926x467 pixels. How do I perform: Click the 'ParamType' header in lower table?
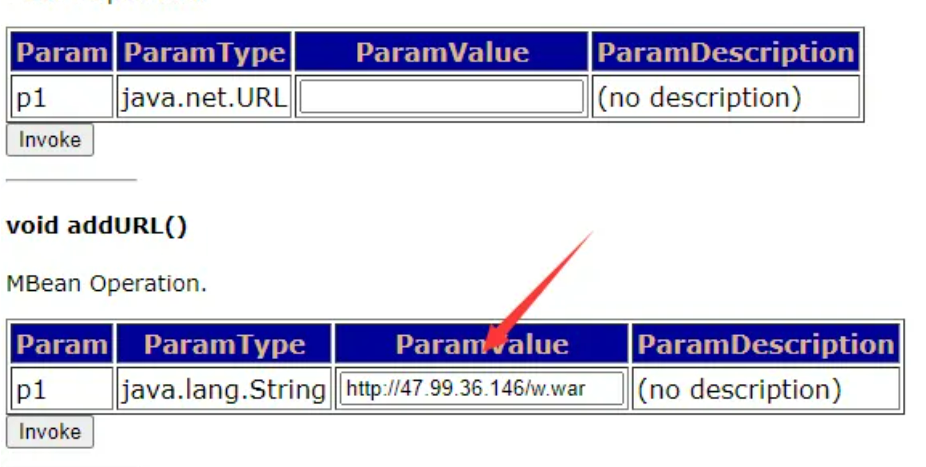[224, 344]
